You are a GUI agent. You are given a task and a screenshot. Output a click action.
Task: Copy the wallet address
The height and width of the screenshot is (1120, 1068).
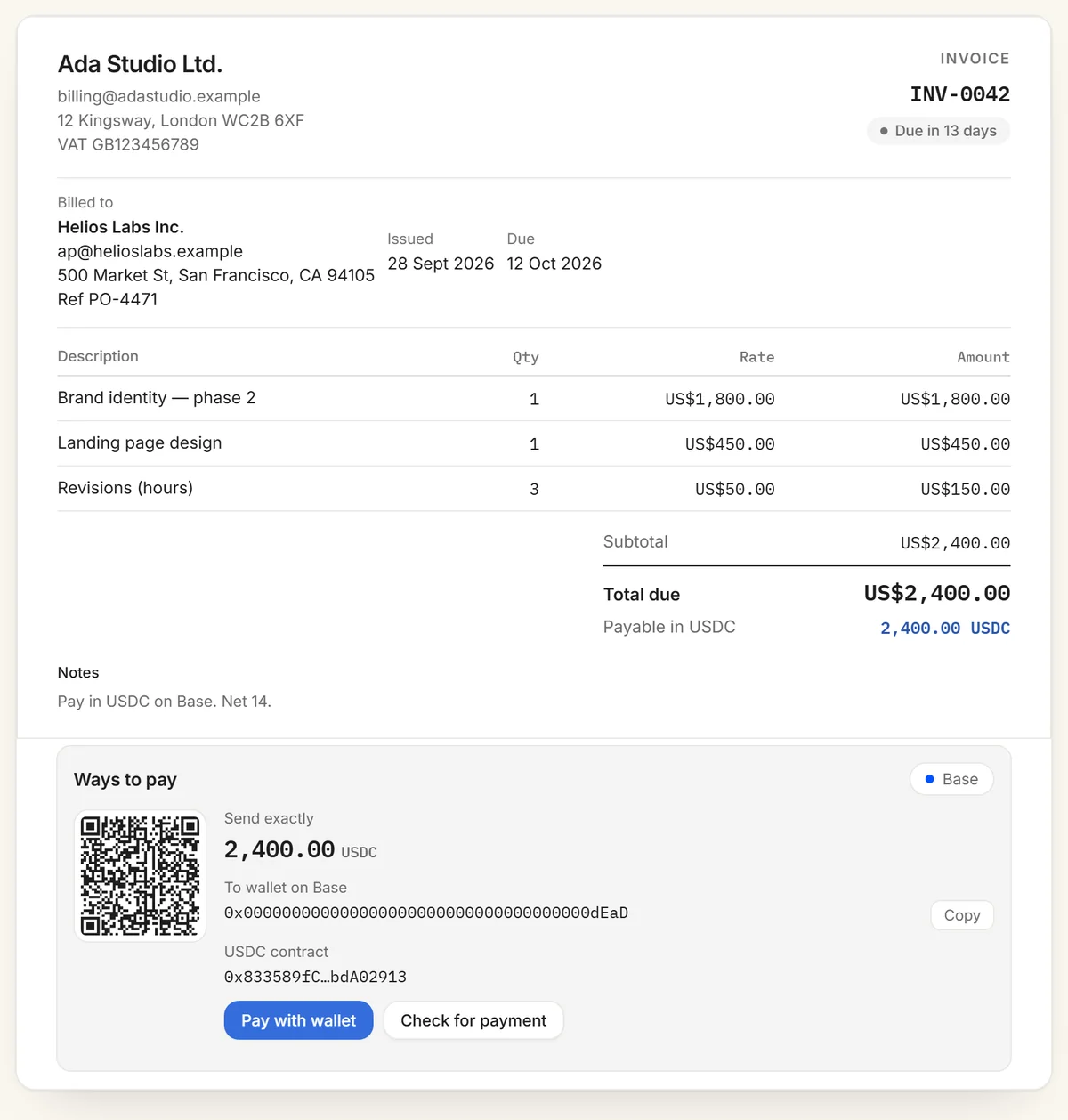(962, 915)
